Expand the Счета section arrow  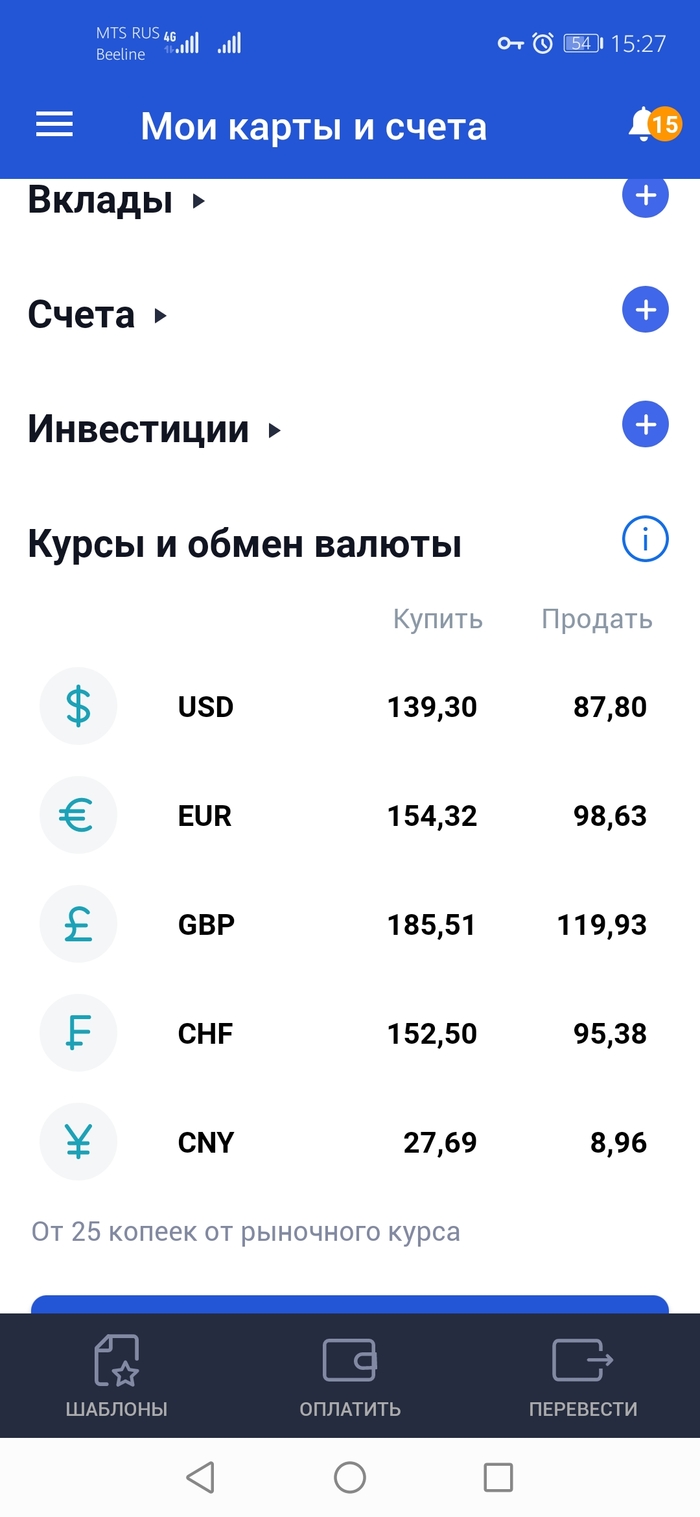(160, 316)
